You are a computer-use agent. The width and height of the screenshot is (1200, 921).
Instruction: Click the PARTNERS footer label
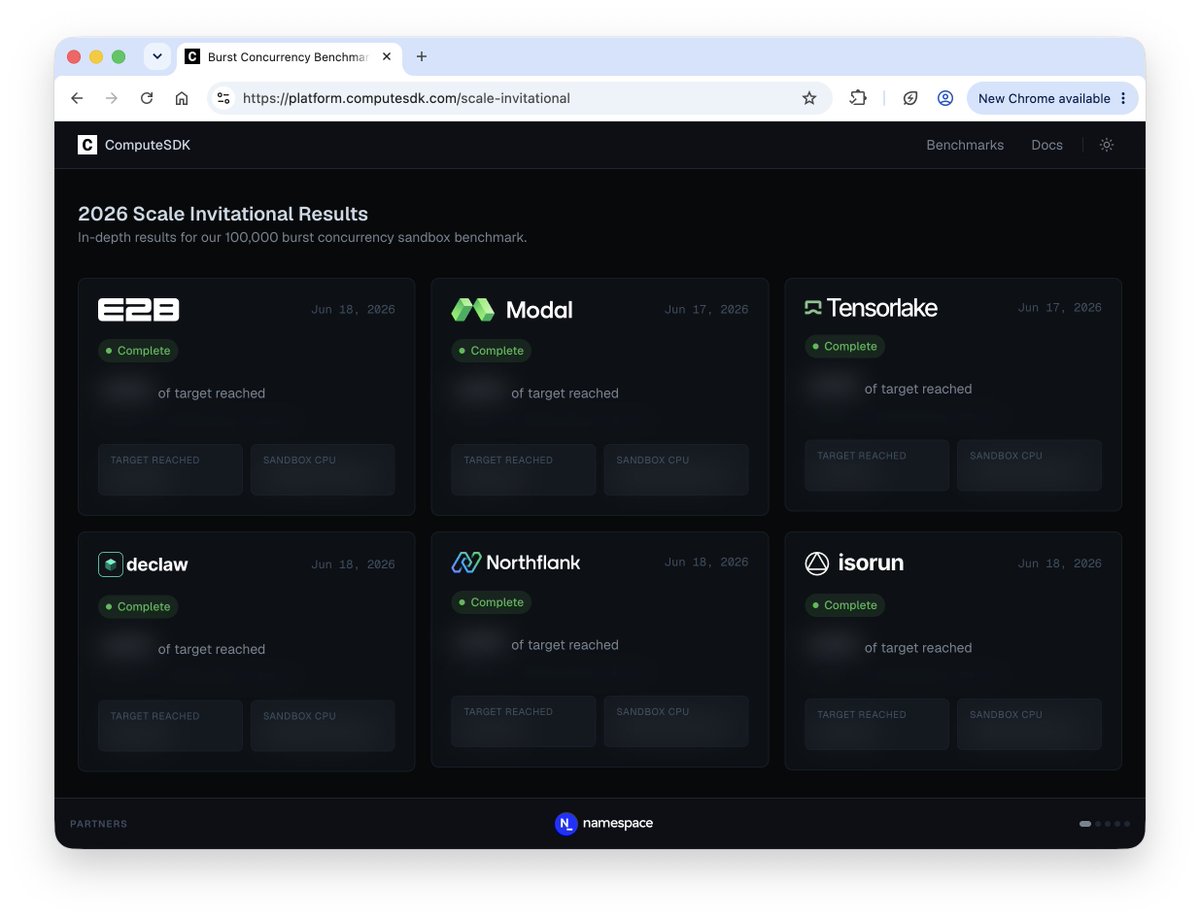coord(98,824)
